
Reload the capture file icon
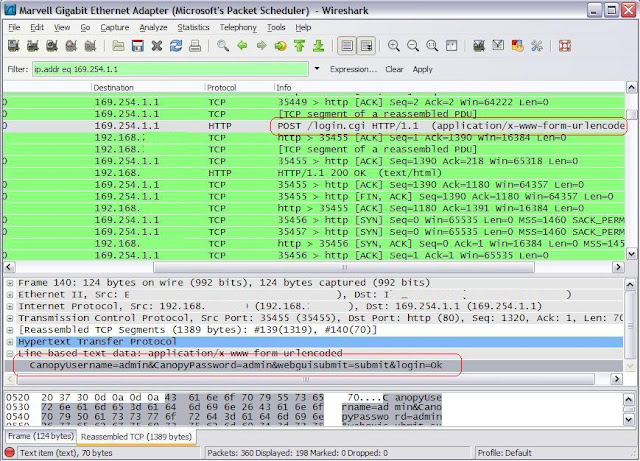[176, 46]
